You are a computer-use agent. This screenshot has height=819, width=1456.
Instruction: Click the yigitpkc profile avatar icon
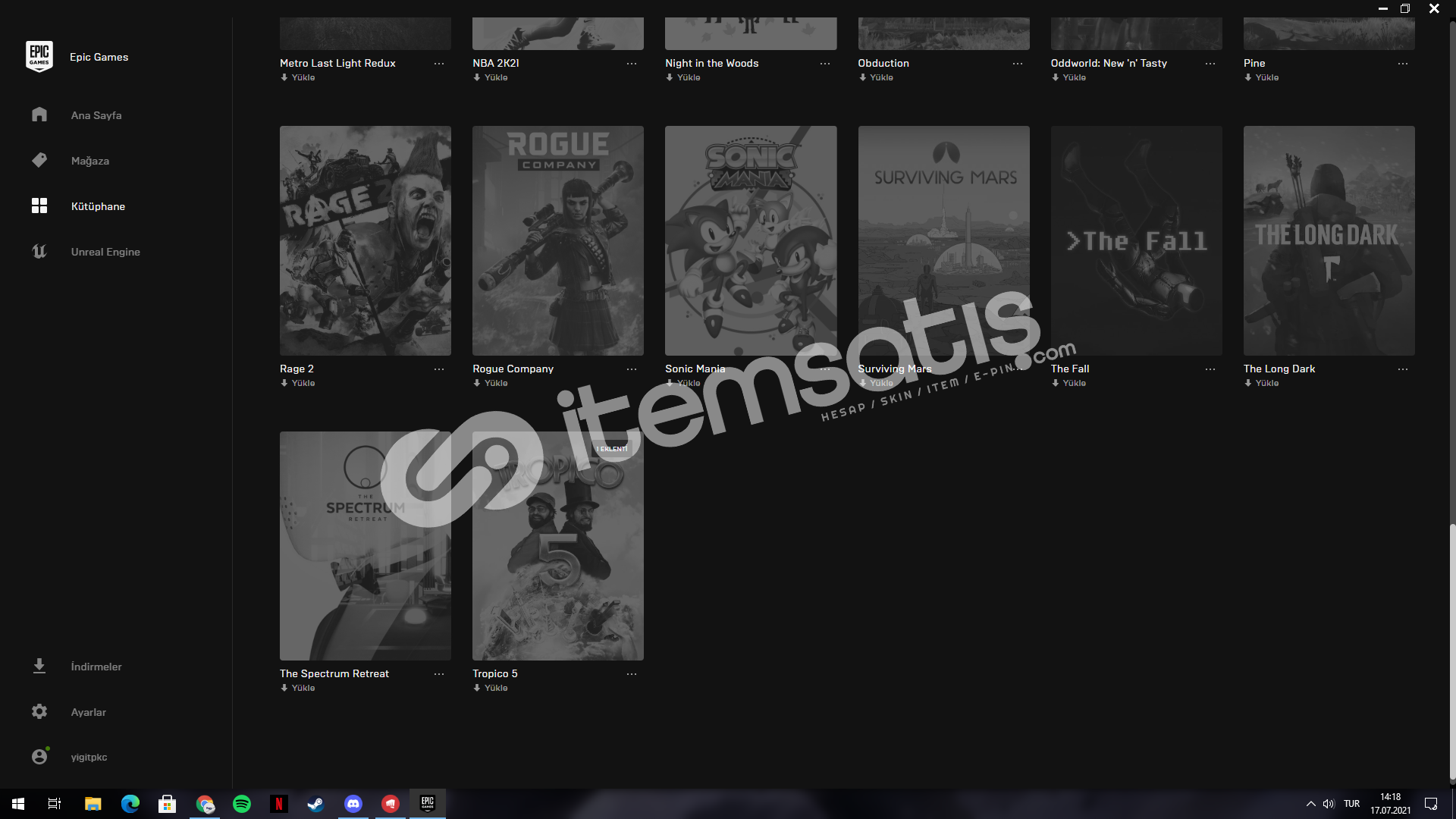(39, 756)
